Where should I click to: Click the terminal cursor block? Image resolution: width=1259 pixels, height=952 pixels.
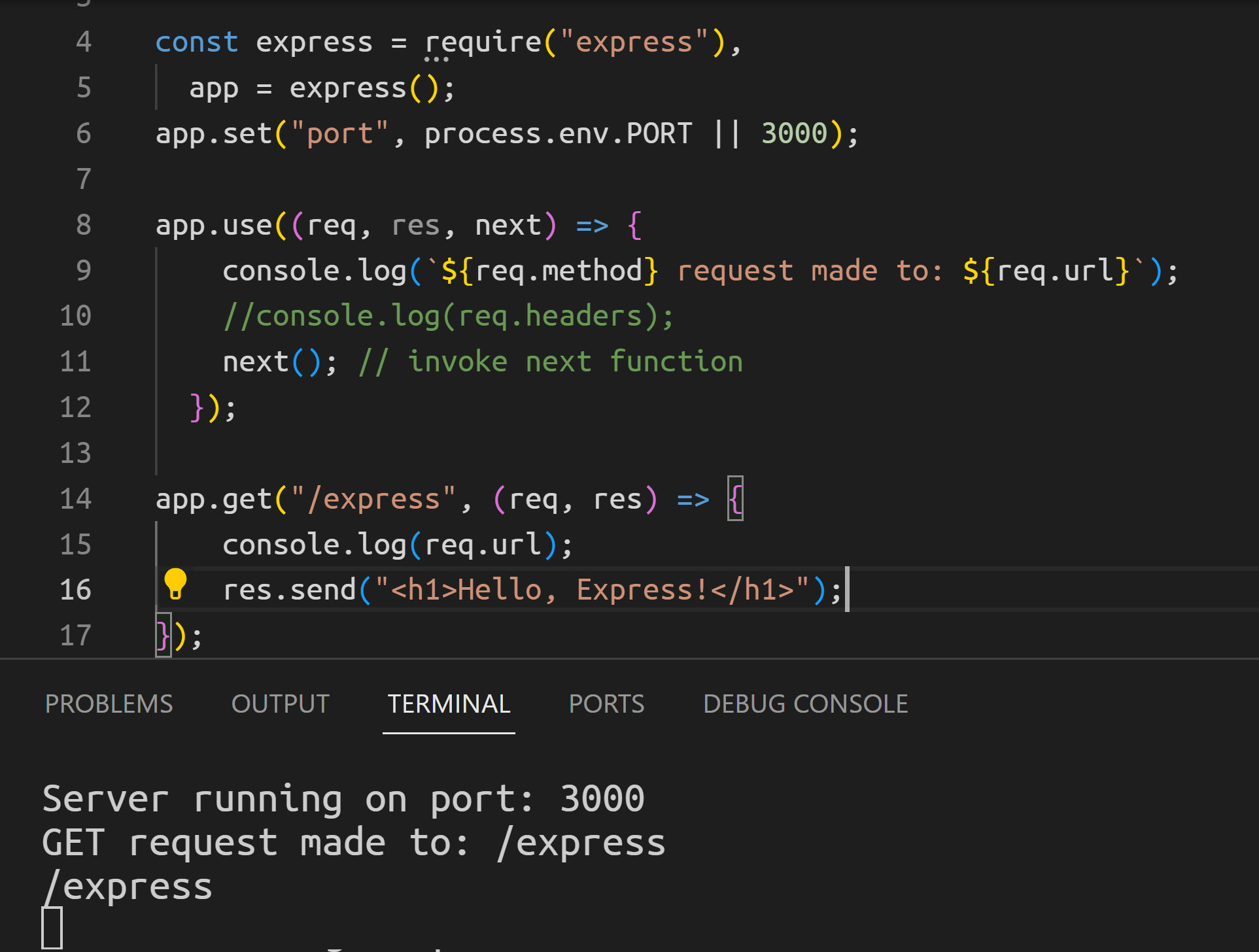pyautogui.click(x=52, y=927)
